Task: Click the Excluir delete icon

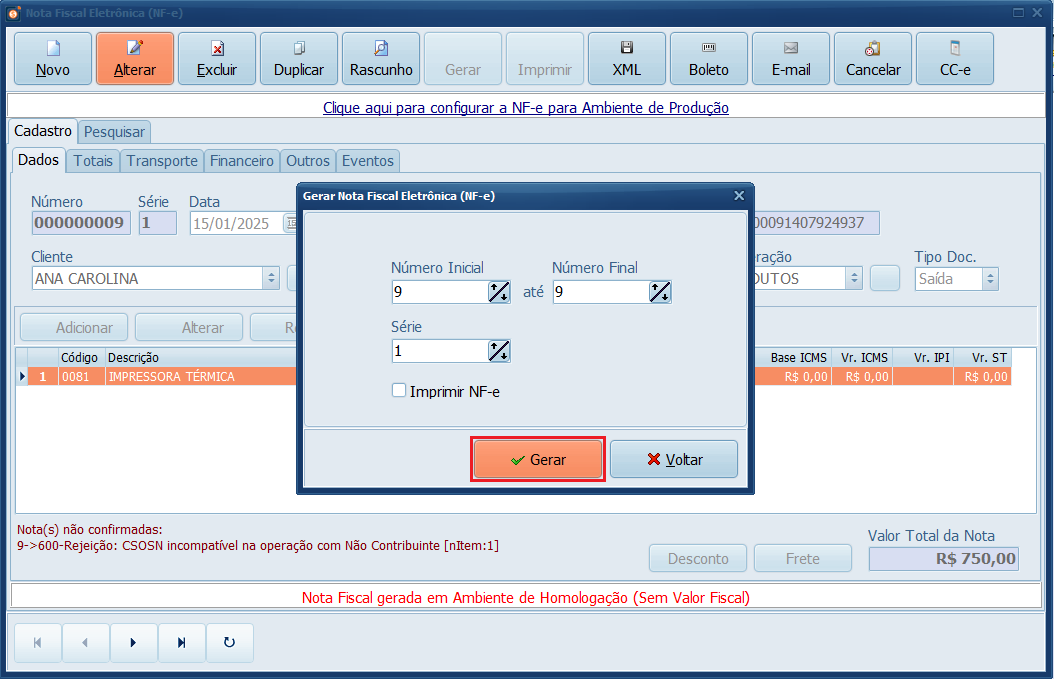Action: click(x=216, y=58)
